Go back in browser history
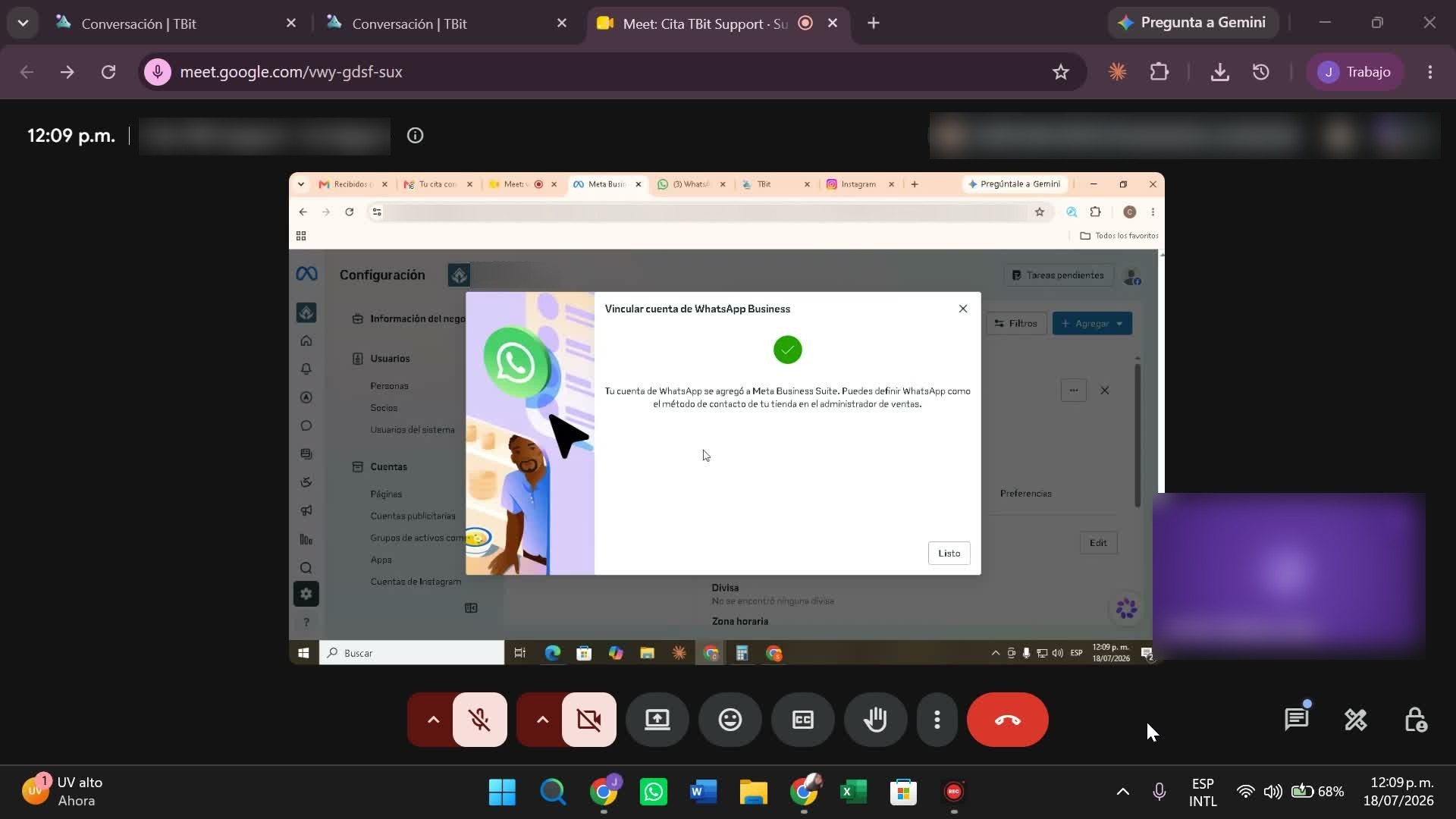 pos(27,72)
